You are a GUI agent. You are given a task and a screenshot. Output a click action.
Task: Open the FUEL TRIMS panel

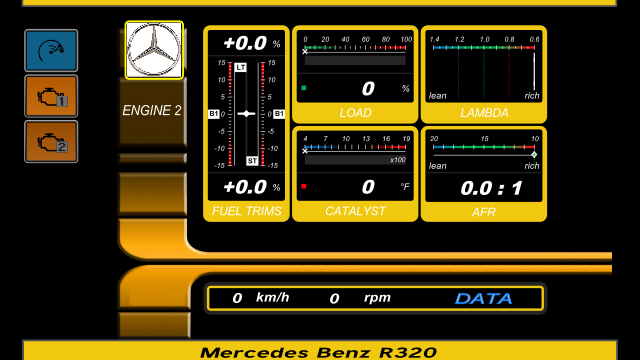(x=246, y=124)
